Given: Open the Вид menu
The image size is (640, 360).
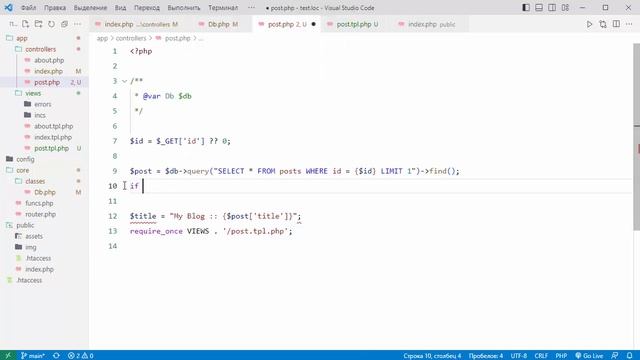Looking at the screenshot, I should [x=120, y=8].
